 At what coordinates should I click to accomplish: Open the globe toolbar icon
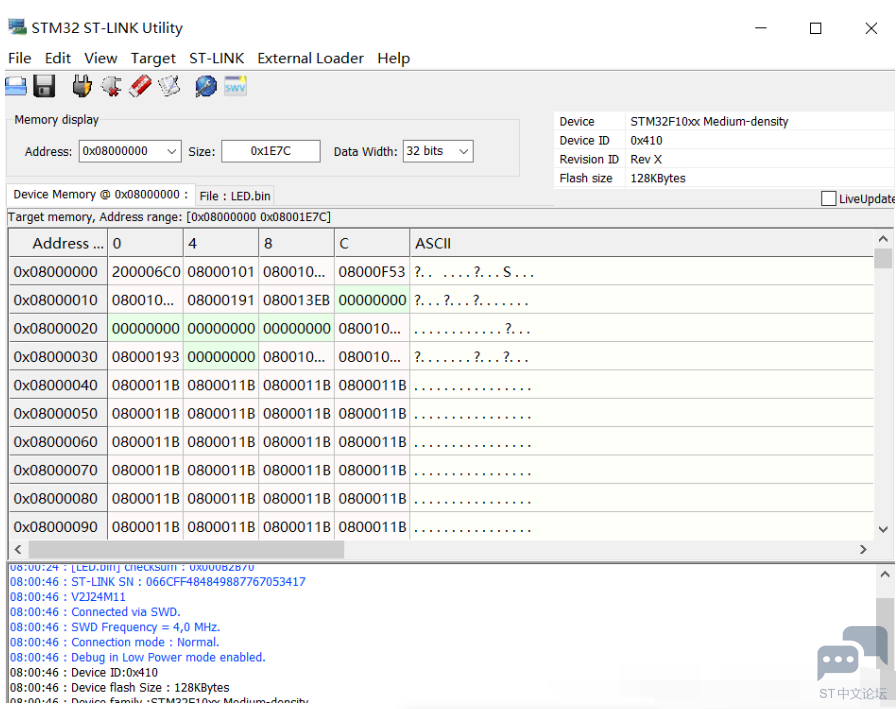pos(206,86)
